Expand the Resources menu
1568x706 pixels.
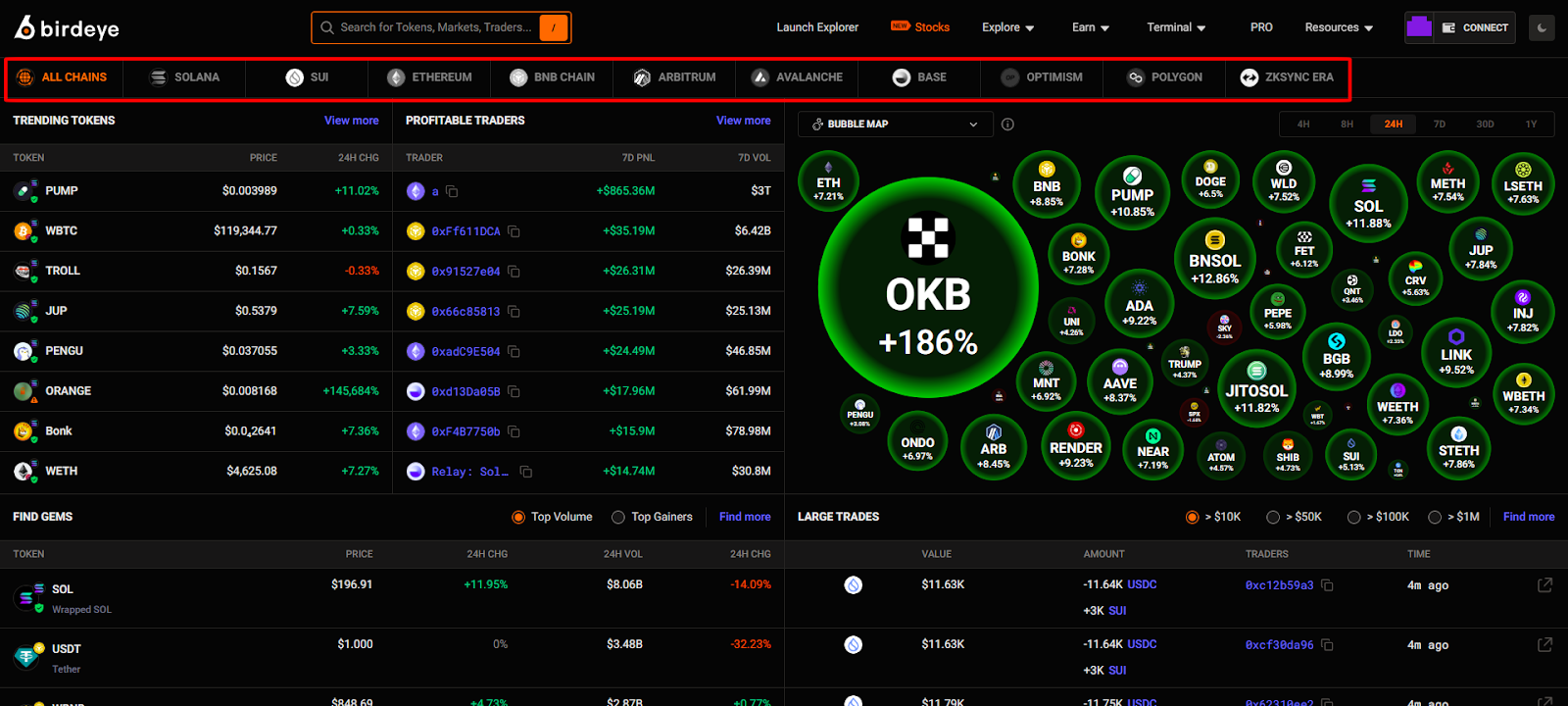1339,27
